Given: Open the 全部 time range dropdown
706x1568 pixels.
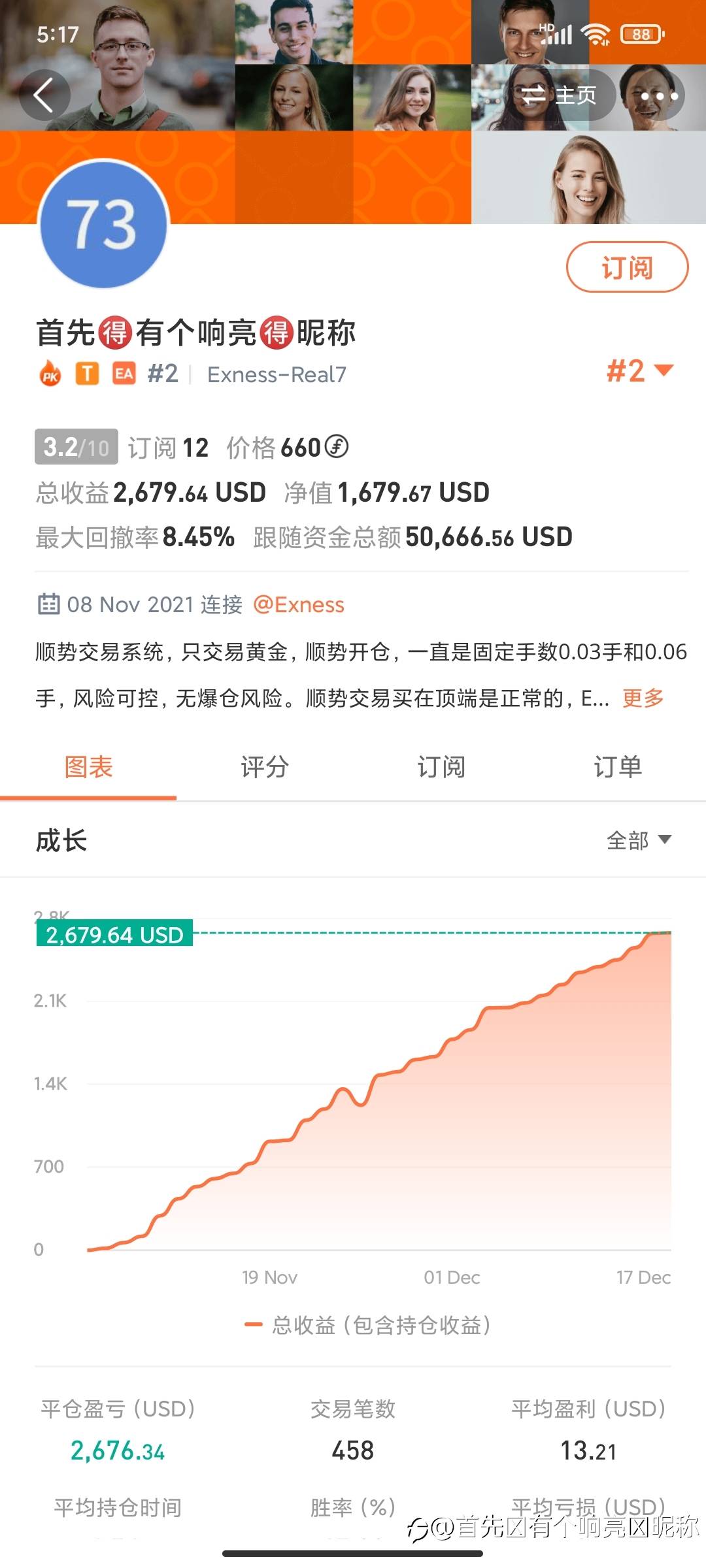Looking at the screenshot, I should [639, 840].
